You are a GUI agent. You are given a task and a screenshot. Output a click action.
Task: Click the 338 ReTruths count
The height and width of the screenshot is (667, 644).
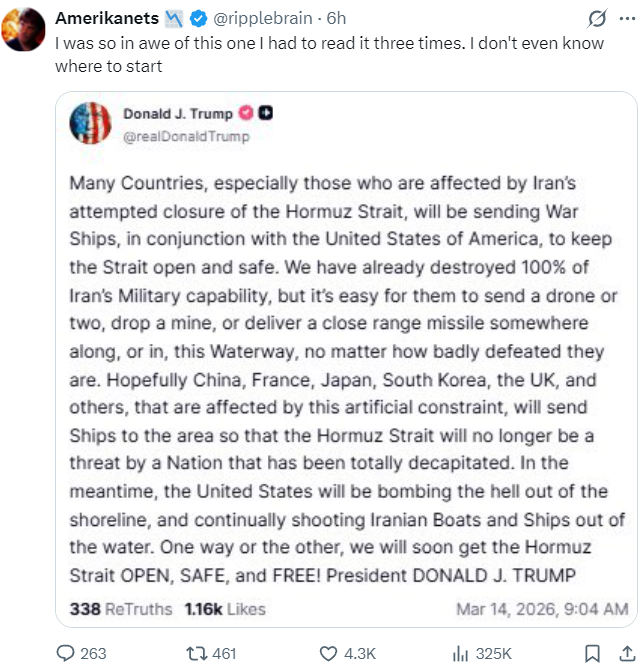[x=120, y=608]
